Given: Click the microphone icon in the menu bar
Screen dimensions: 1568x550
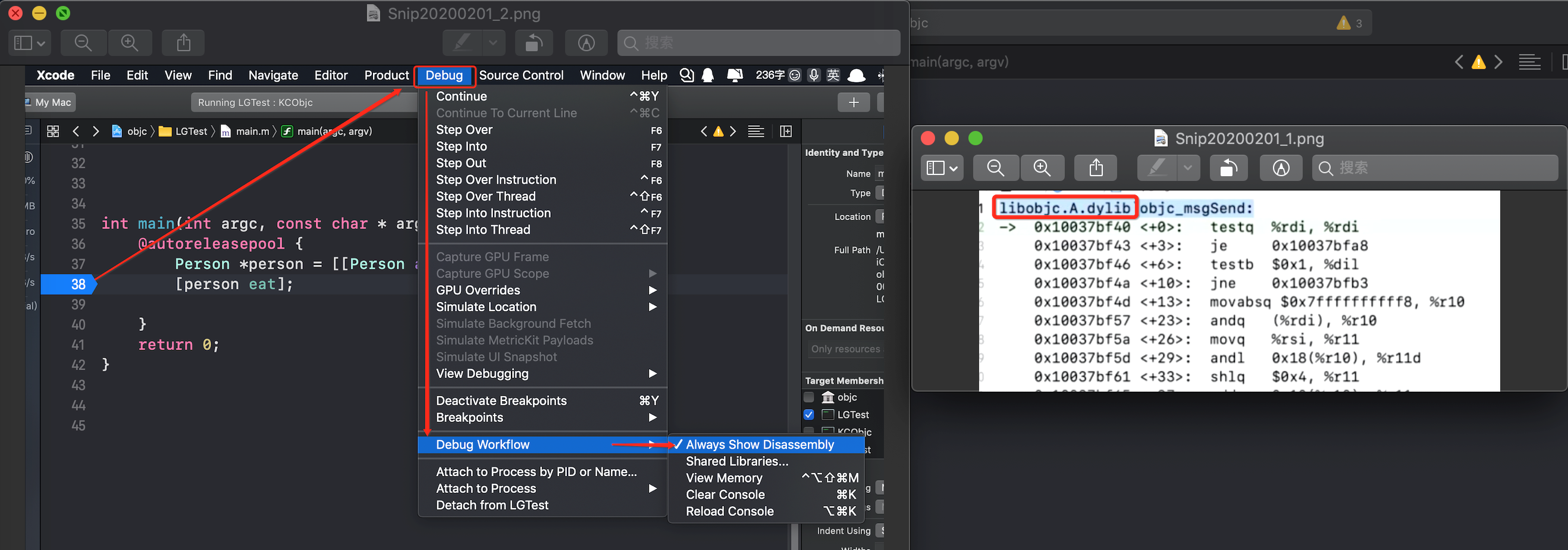Looking at the screenshot, I should tap(814, 75).
